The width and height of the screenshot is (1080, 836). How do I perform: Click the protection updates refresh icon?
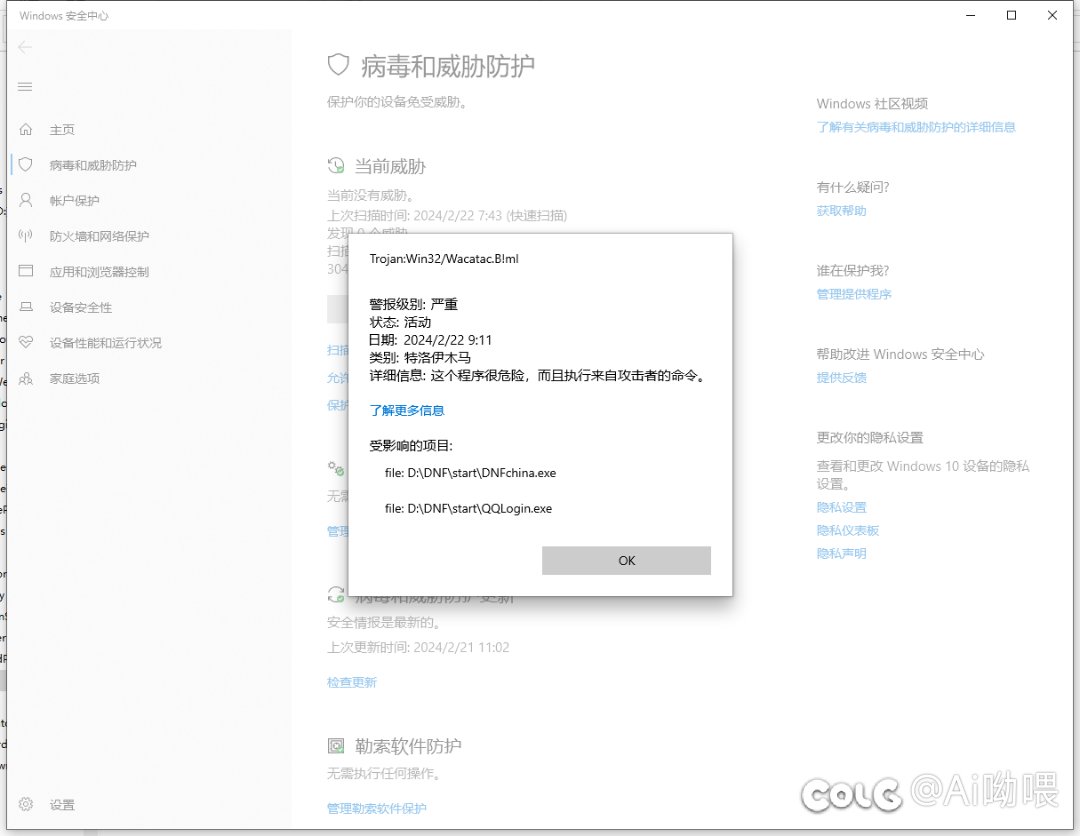coord(335,594)
